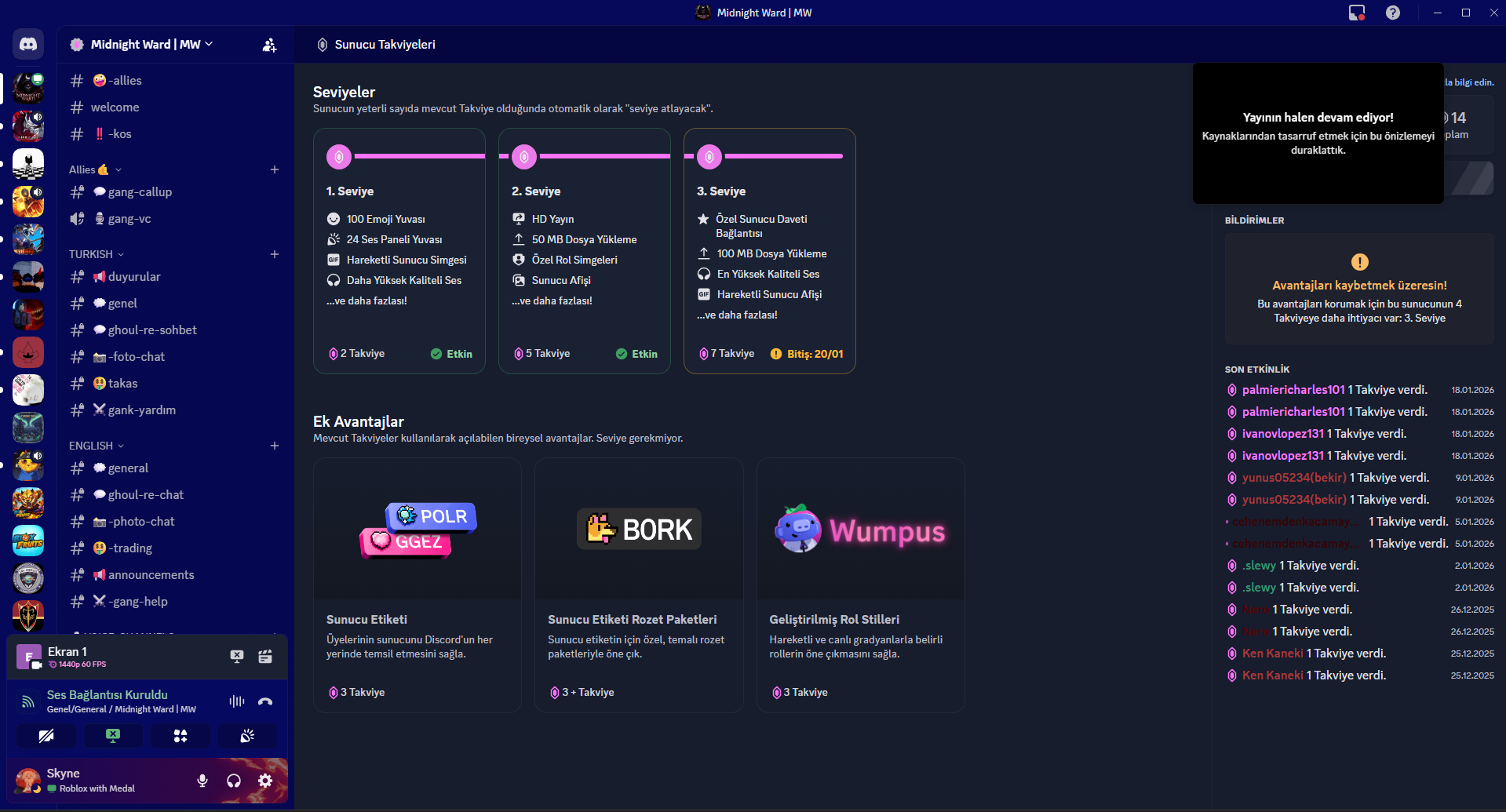Join the gang-vc voice channel
This screenshot has width=1506, height=812.
click(174, 219)
